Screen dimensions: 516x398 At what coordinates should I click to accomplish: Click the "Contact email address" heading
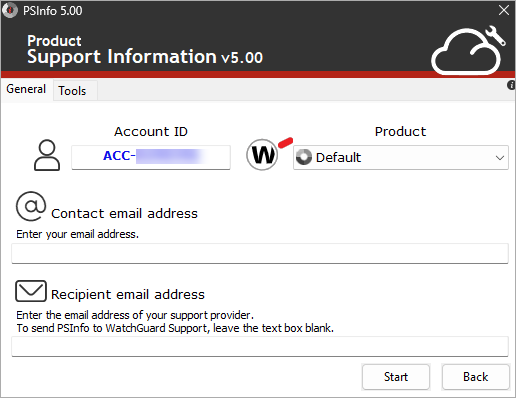pos(124,214)
